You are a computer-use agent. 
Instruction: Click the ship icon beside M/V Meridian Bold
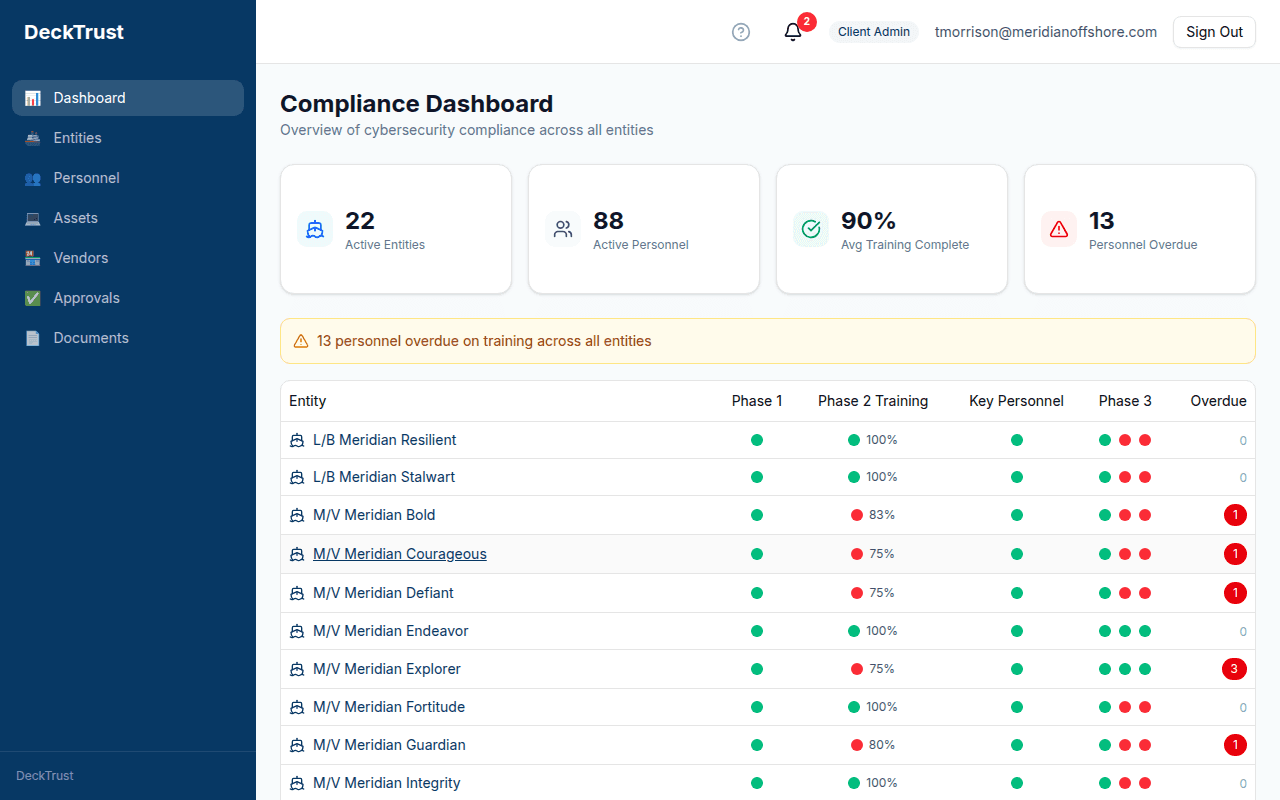pos(297,515)
